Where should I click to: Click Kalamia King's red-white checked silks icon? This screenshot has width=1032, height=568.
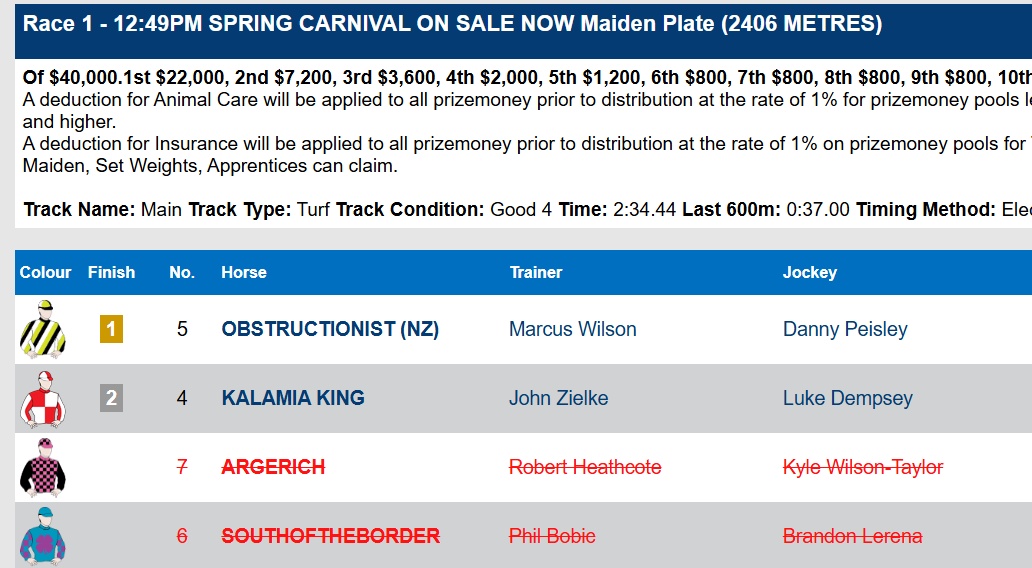coord(43,398)
